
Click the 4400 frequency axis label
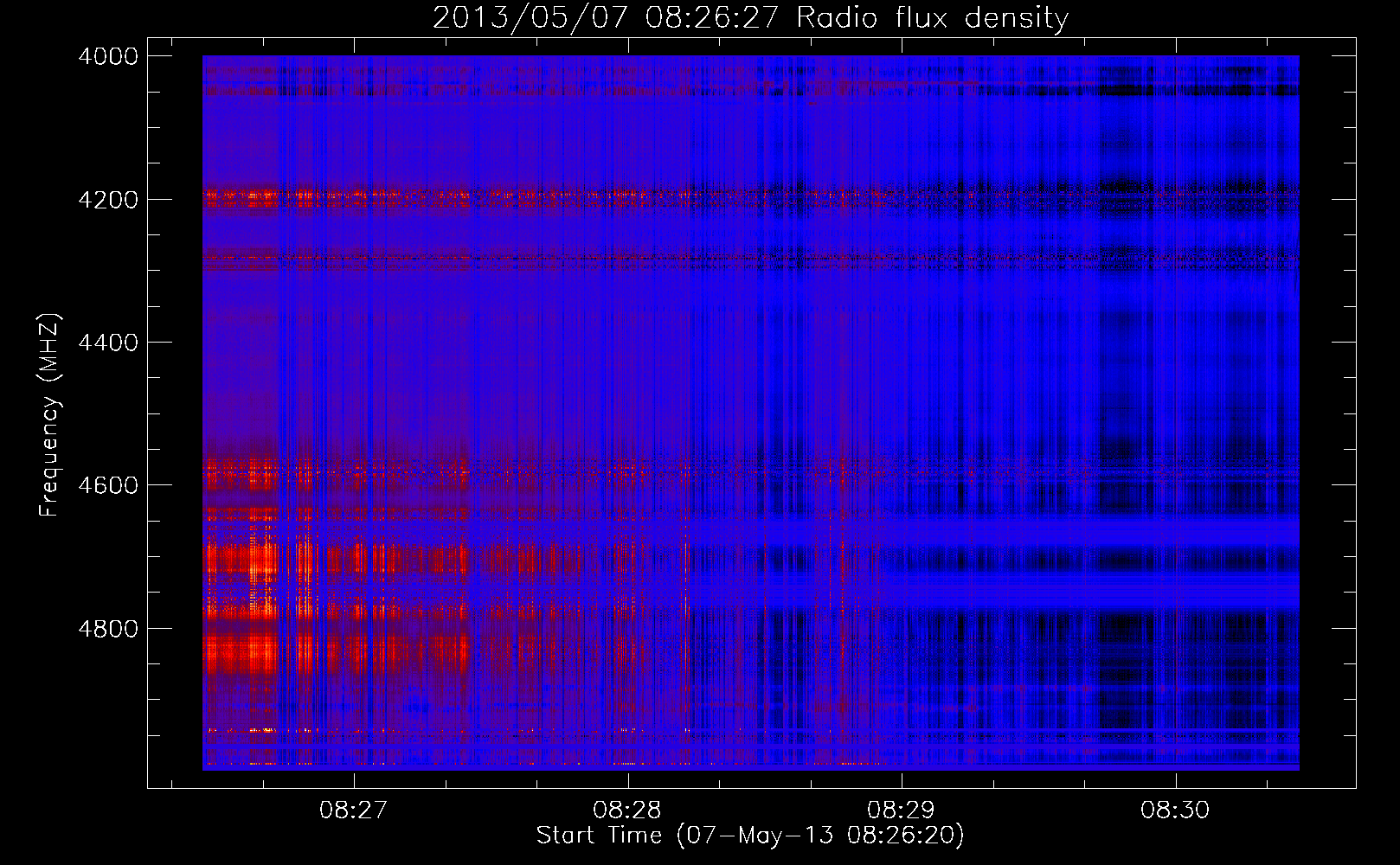coord(107,343)
